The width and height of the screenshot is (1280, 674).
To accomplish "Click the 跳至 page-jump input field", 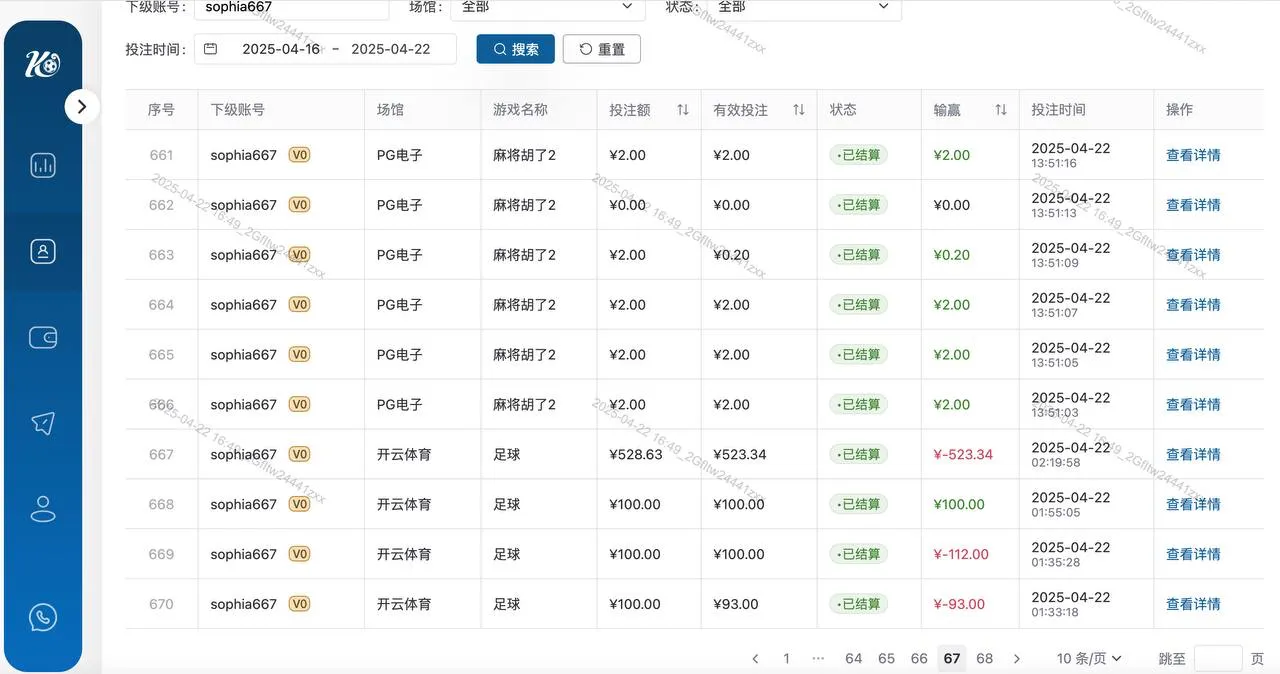I will 1220,658.
